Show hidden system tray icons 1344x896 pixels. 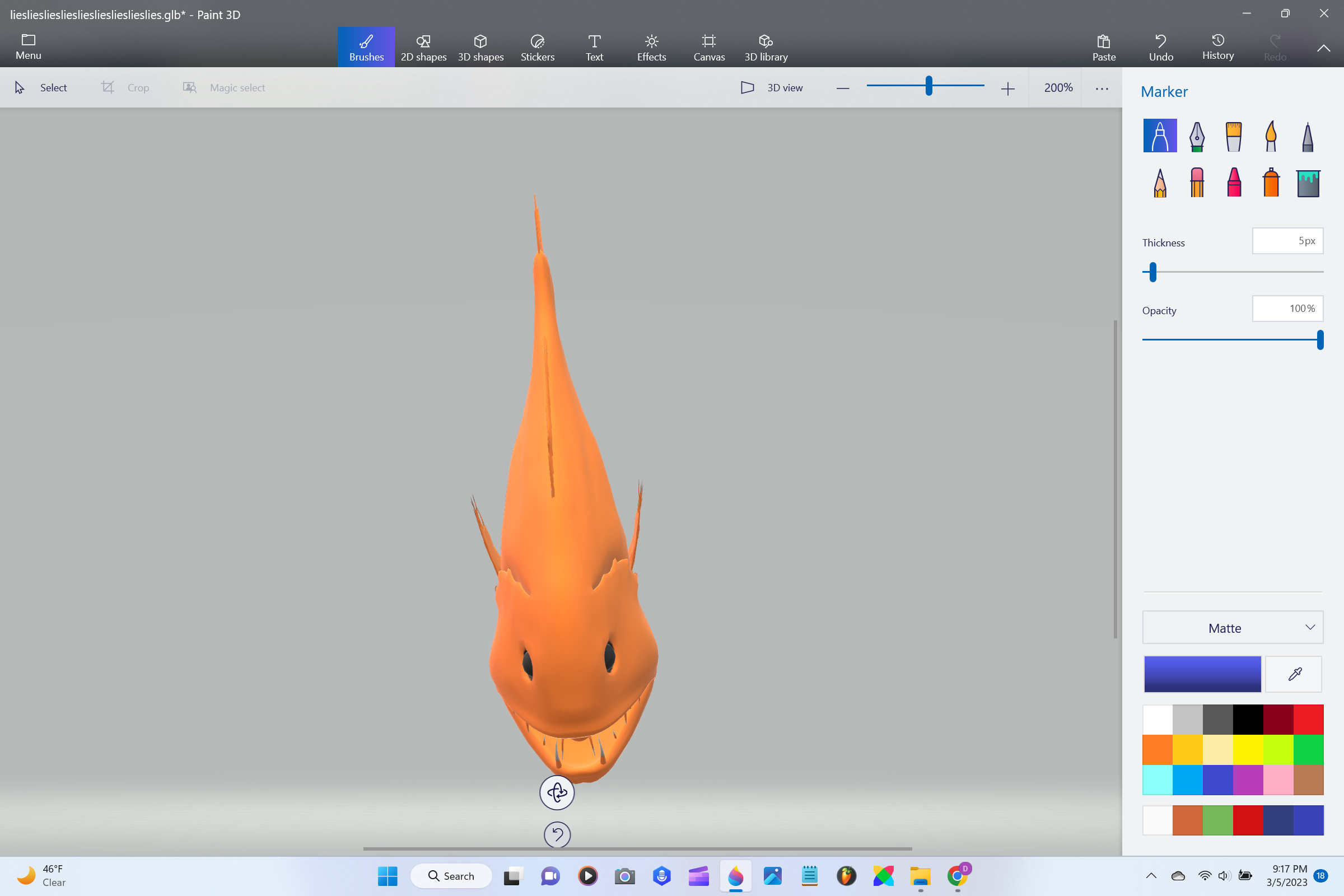[x=1151, y=876]
